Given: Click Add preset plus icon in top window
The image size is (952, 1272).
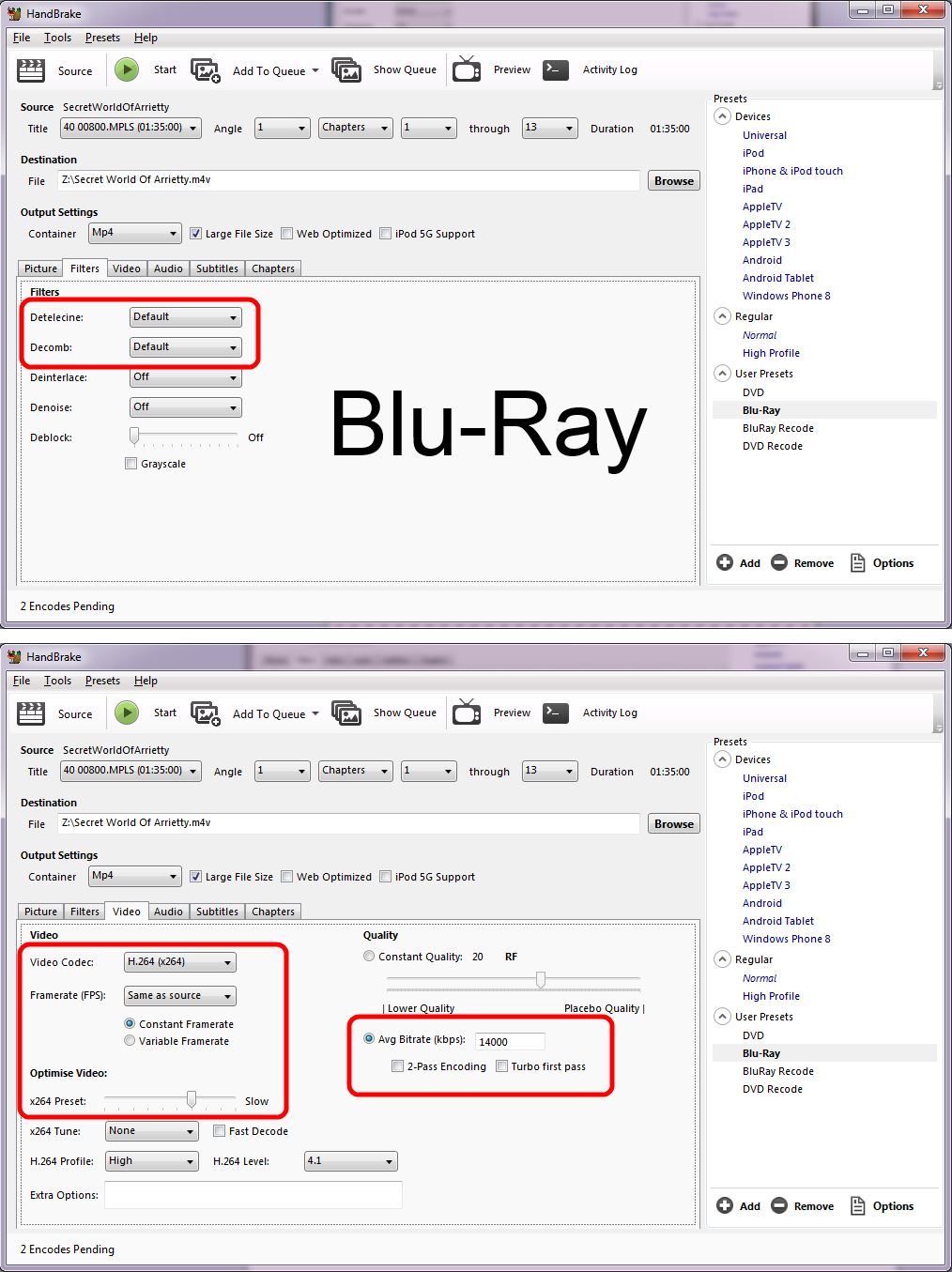Looking at the screenshot, I should coord(725,562).
